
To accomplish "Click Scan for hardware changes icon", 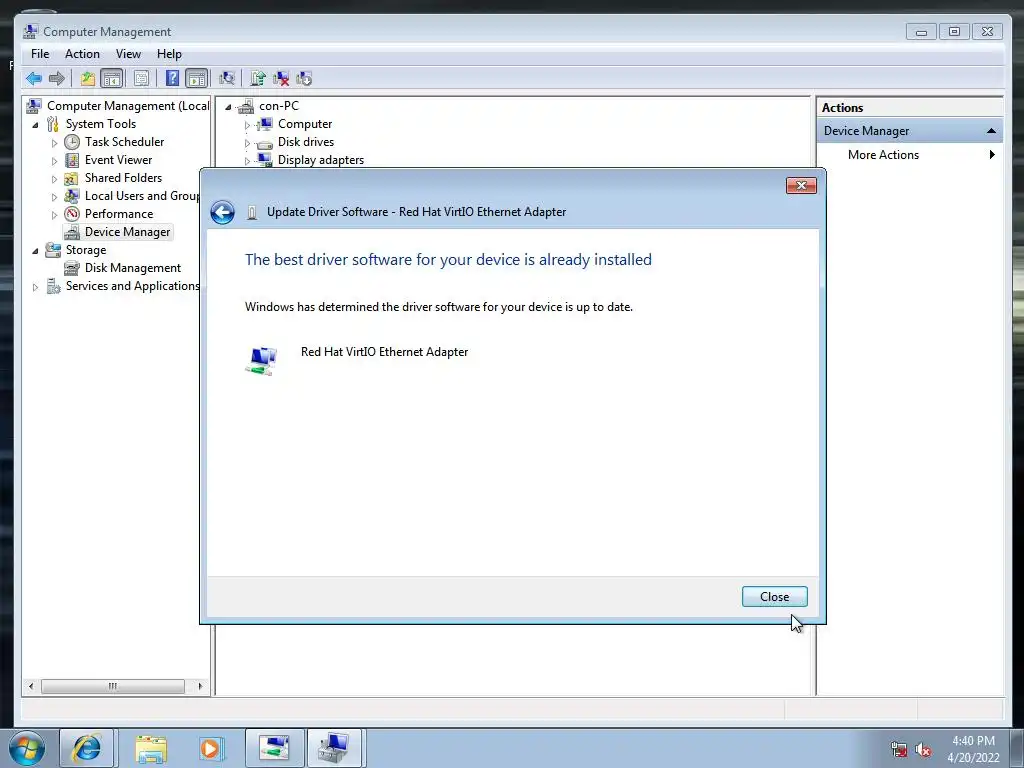I will point(227,79).
